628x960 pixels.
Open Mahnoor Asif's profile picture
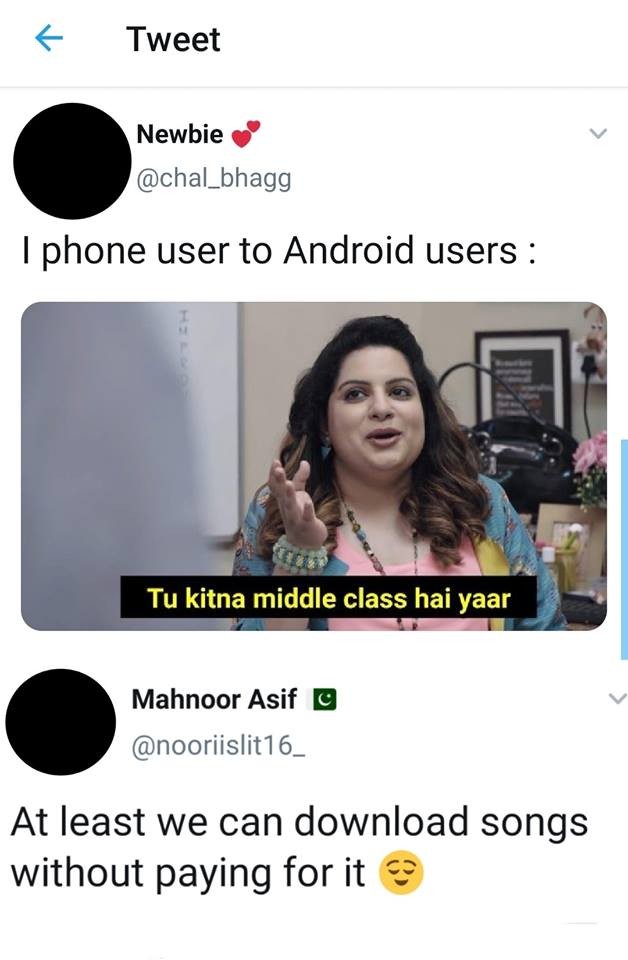pyautogui.click(x=61, y=722)
